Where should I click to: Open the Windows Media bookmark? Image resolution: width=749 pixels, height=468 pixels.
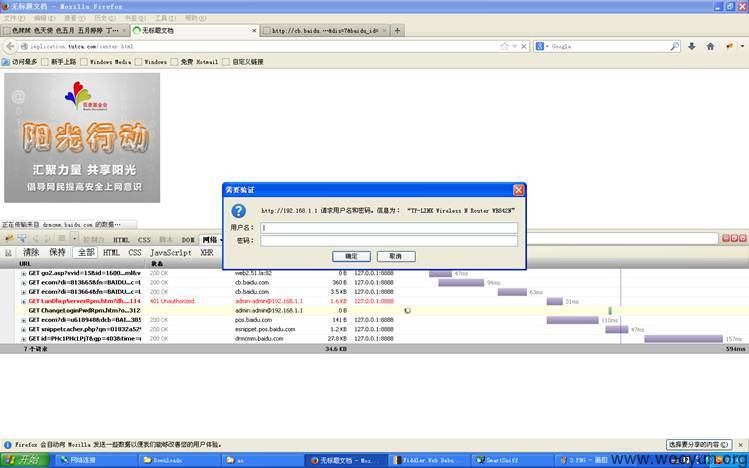[106, 62]
